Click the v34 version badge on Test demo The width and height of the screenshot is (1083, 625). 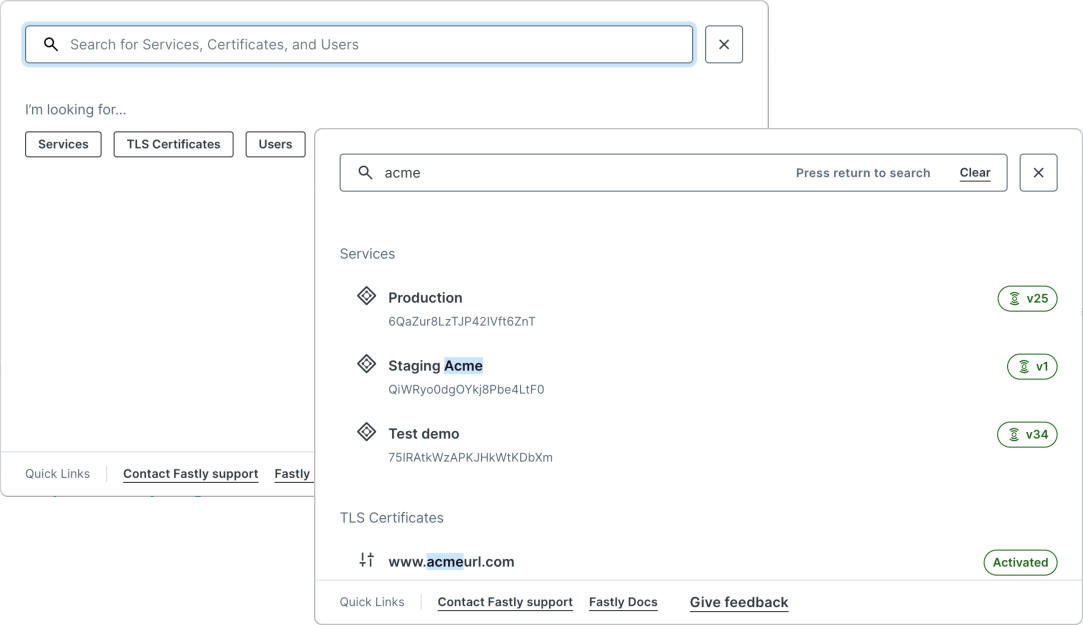1026,434
